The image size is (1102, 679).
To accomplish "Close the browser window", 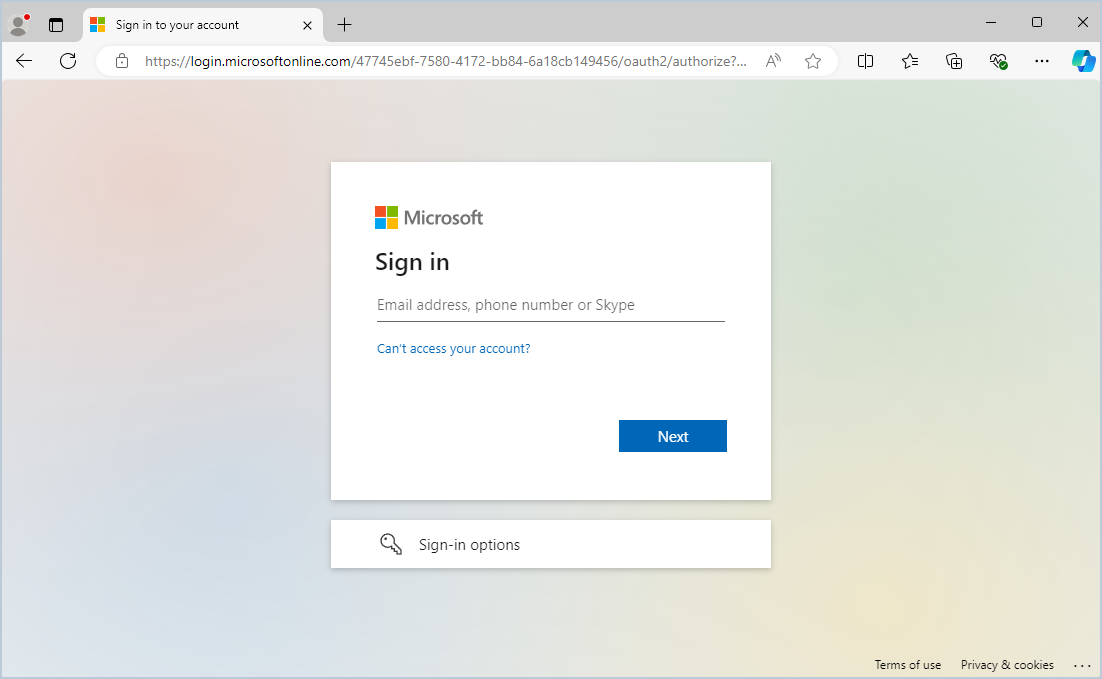I will coord(1082,22).
